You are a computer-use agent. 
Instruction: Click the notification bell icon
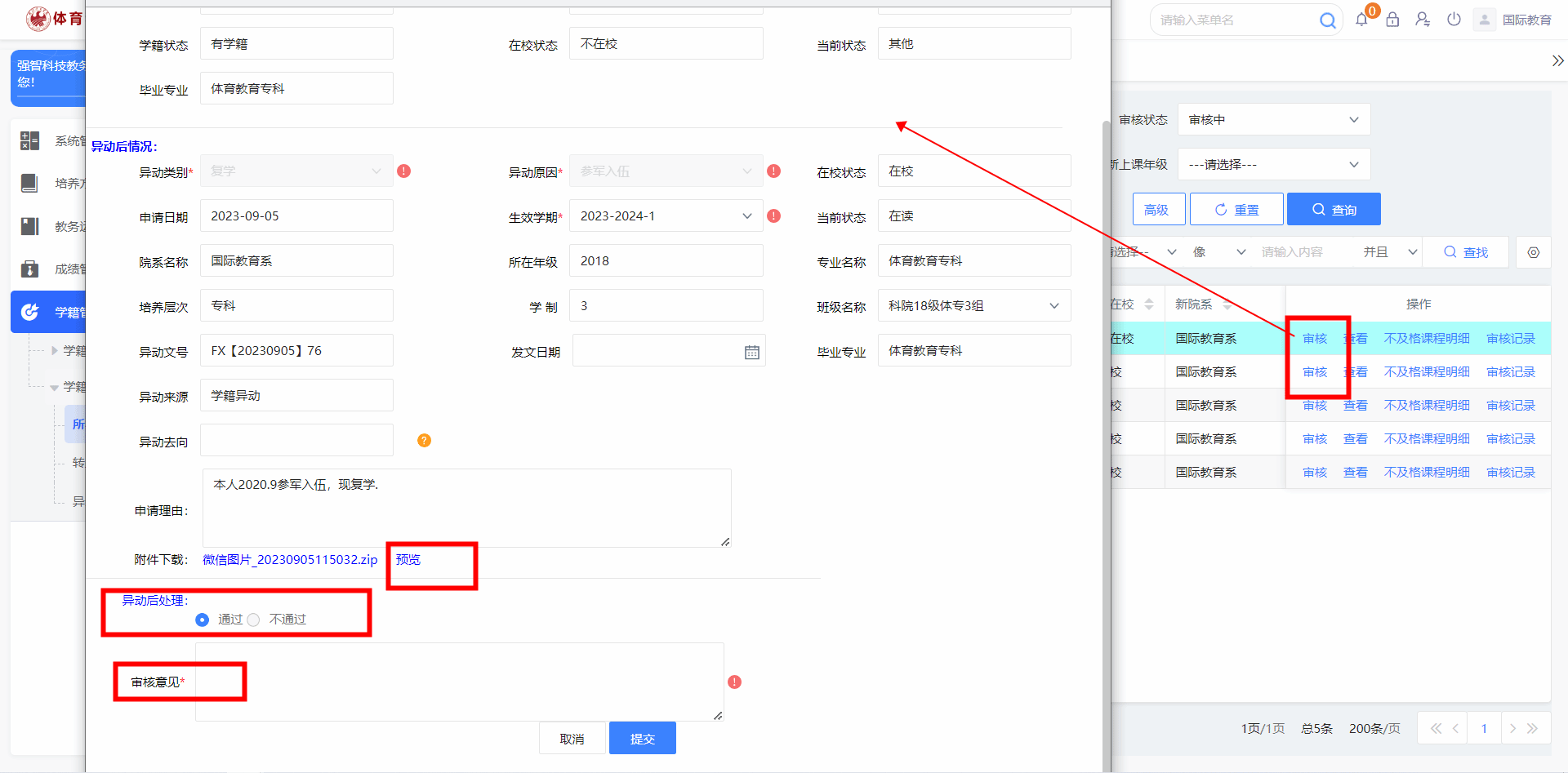[1361, 20]
